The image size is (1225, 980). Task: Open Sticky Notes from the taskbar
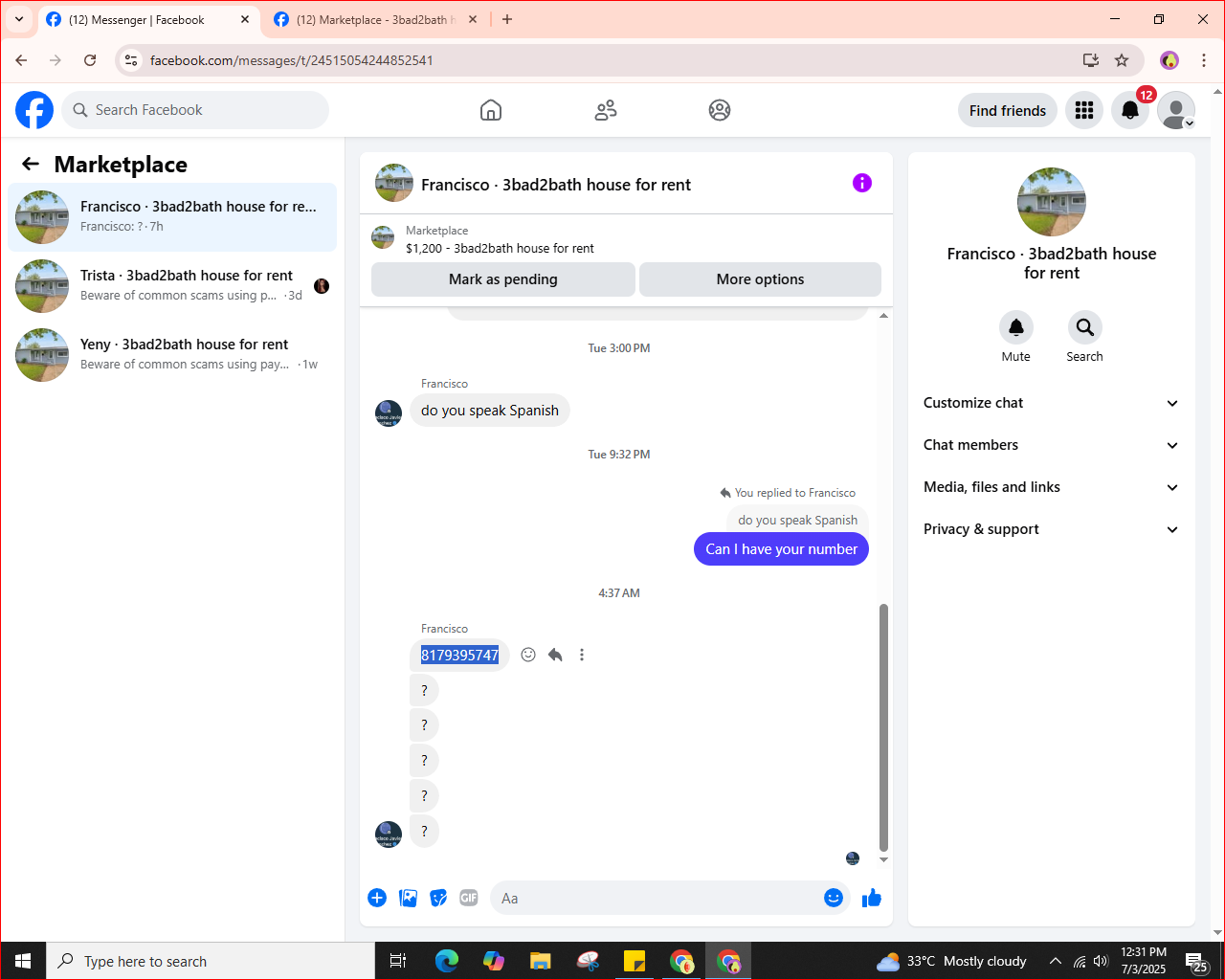(x=635, y=961)
